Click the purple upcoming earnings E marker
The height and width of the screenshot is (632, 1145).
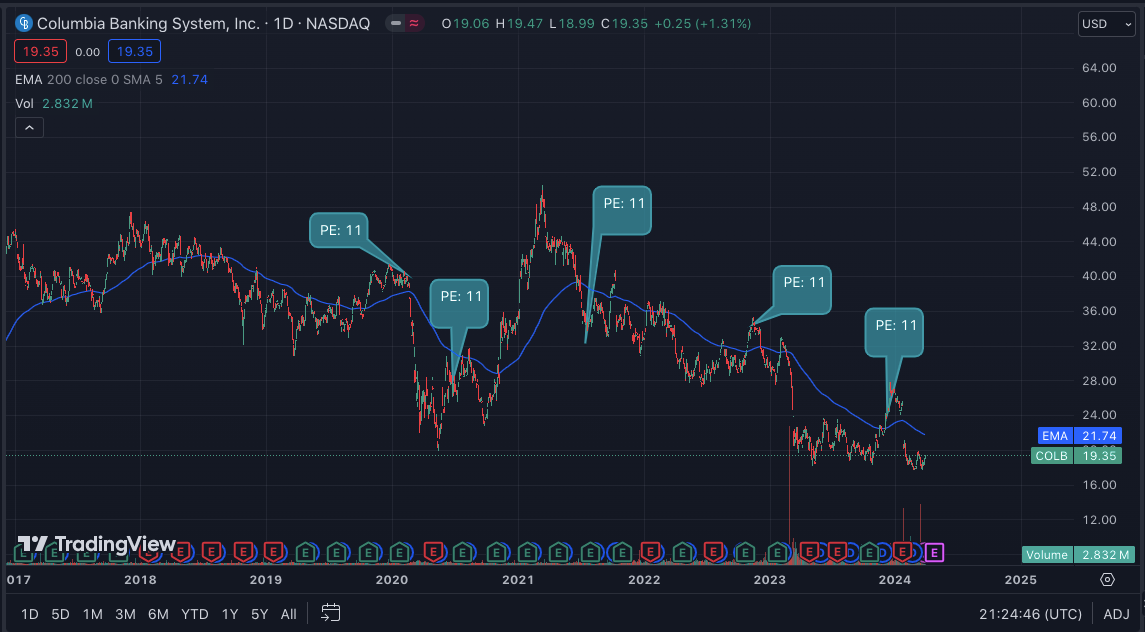(935, 552)
